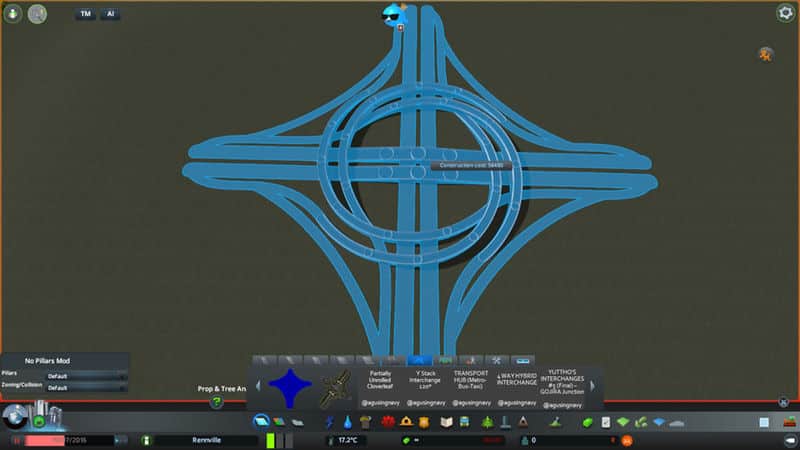800x450 pixels.
Task: Open the settings gear at top right
Action: coord(785,13)
